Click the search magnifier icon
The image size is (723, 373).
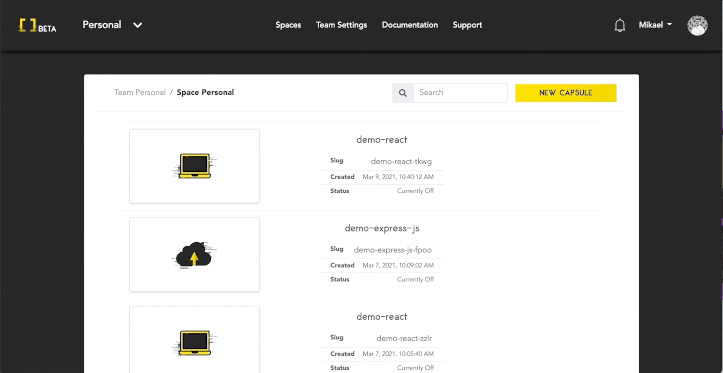point(403,93)
